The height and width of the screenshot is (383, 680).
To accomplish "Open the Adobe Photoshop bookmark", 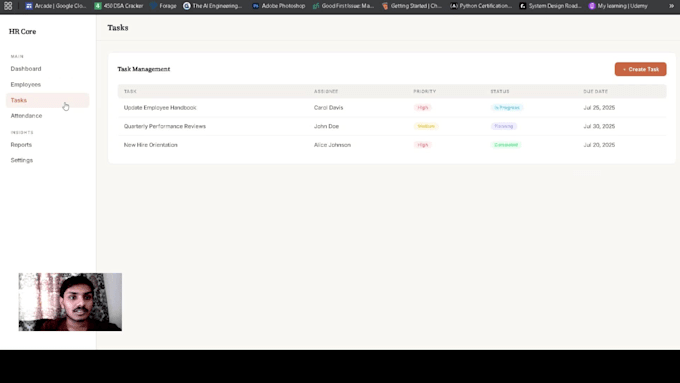I will click(x=278, y=6).
